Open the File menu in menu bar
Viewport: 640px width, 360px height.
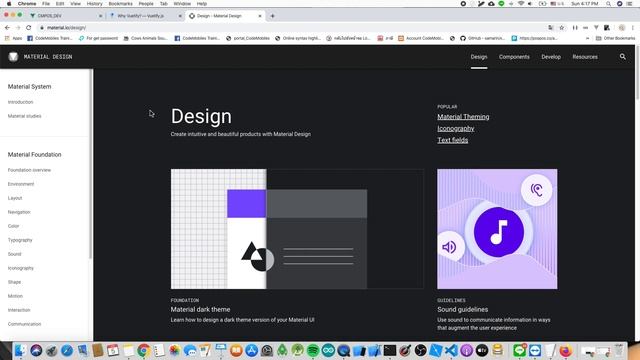tap(46, 4)
